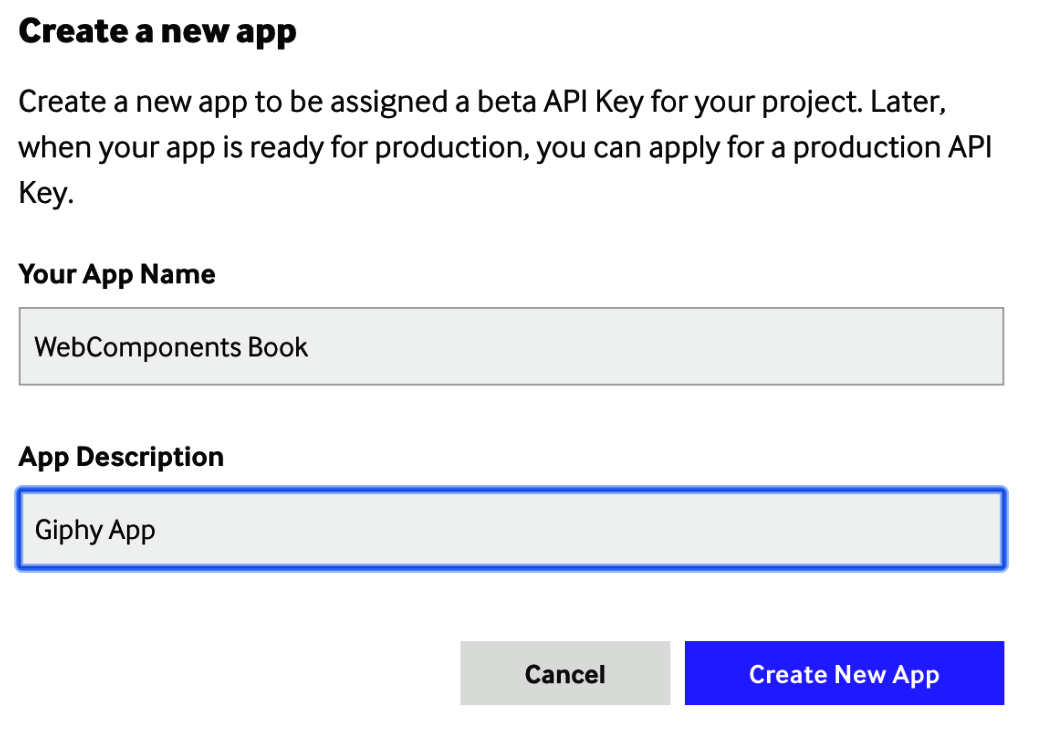
Task: Click the "production API Key" text in the paragraph
Action: click(x=880, y=148)
